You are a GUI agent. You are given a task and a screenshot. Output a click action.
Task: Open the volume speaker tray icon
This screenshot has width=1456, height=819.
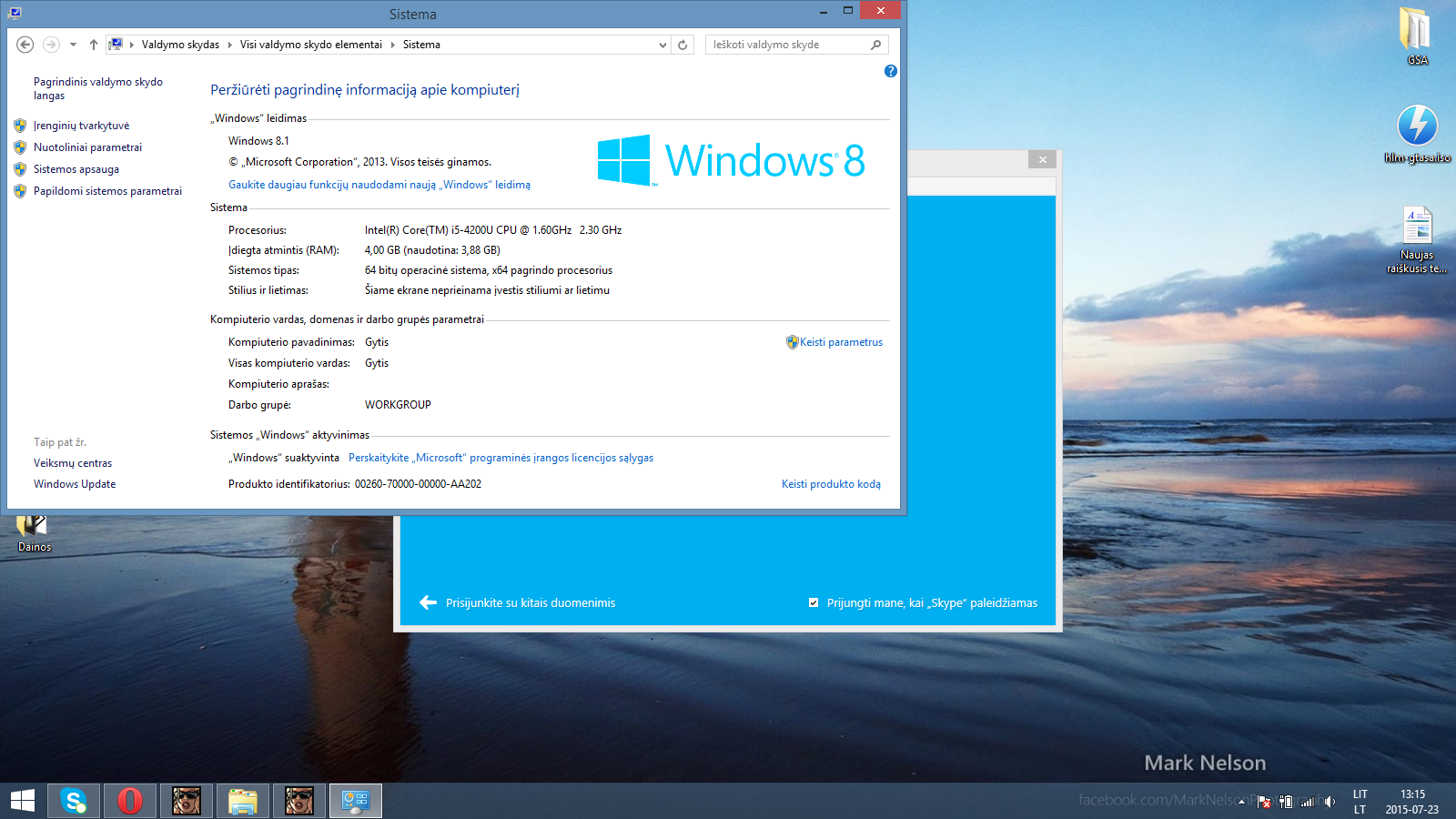1330,802
